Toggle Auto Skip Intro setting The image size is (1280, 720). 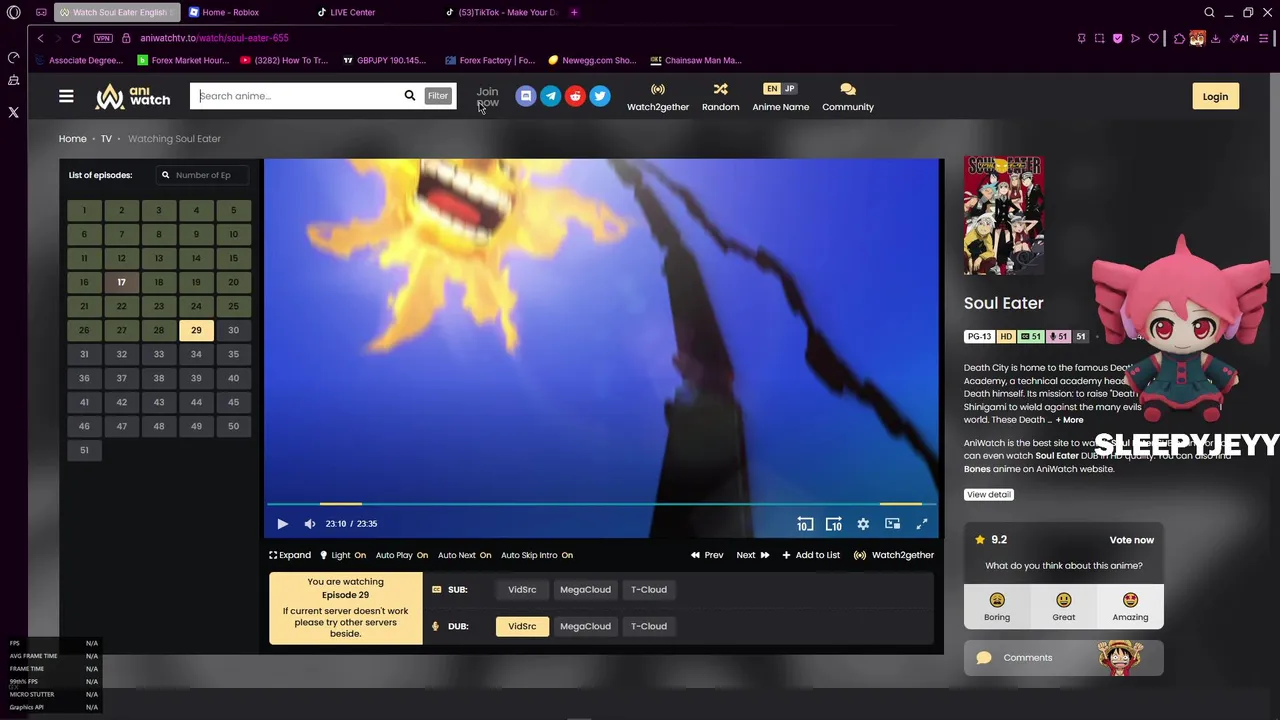[537, 555]
